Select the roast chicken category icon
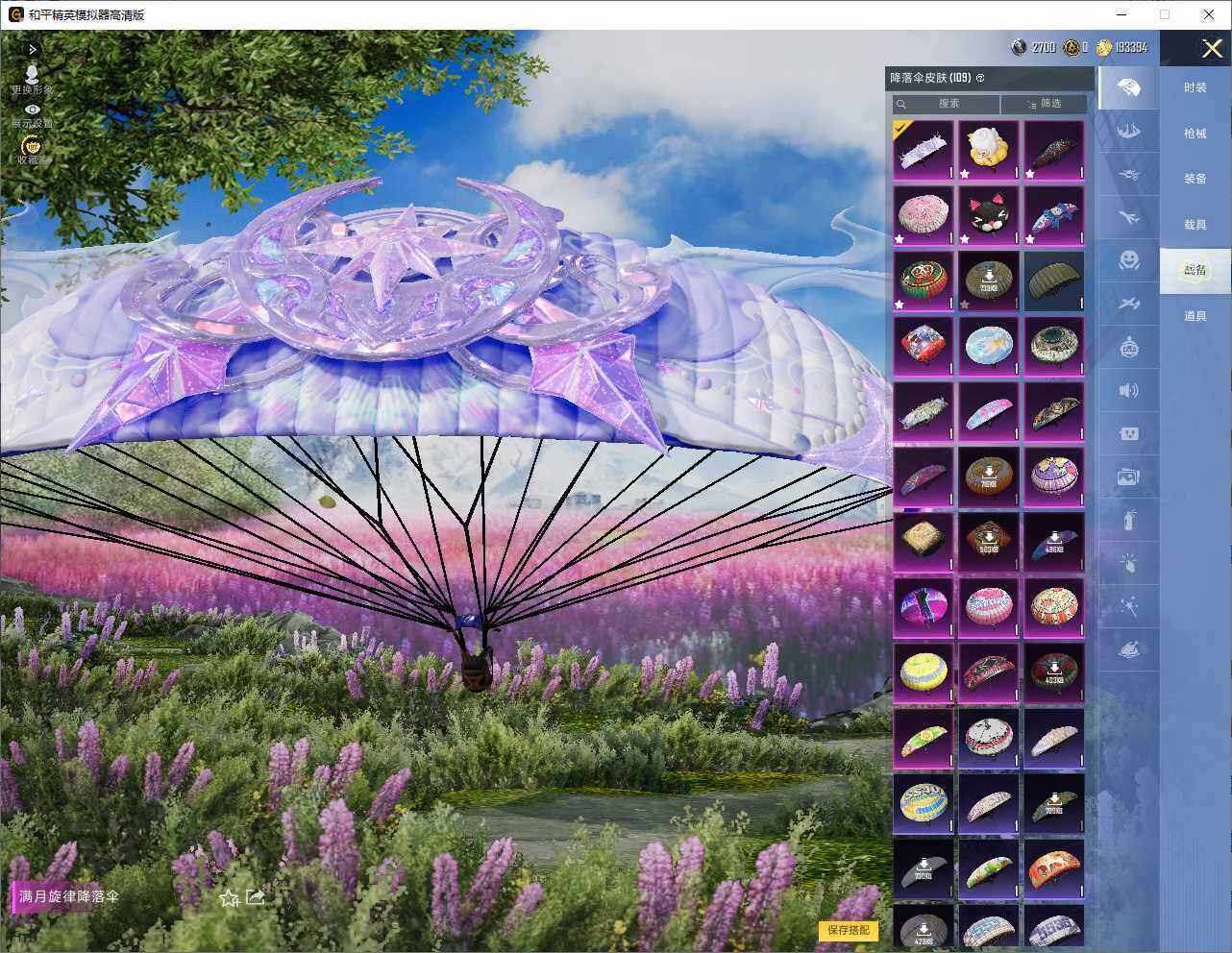 click(1128, 650)
